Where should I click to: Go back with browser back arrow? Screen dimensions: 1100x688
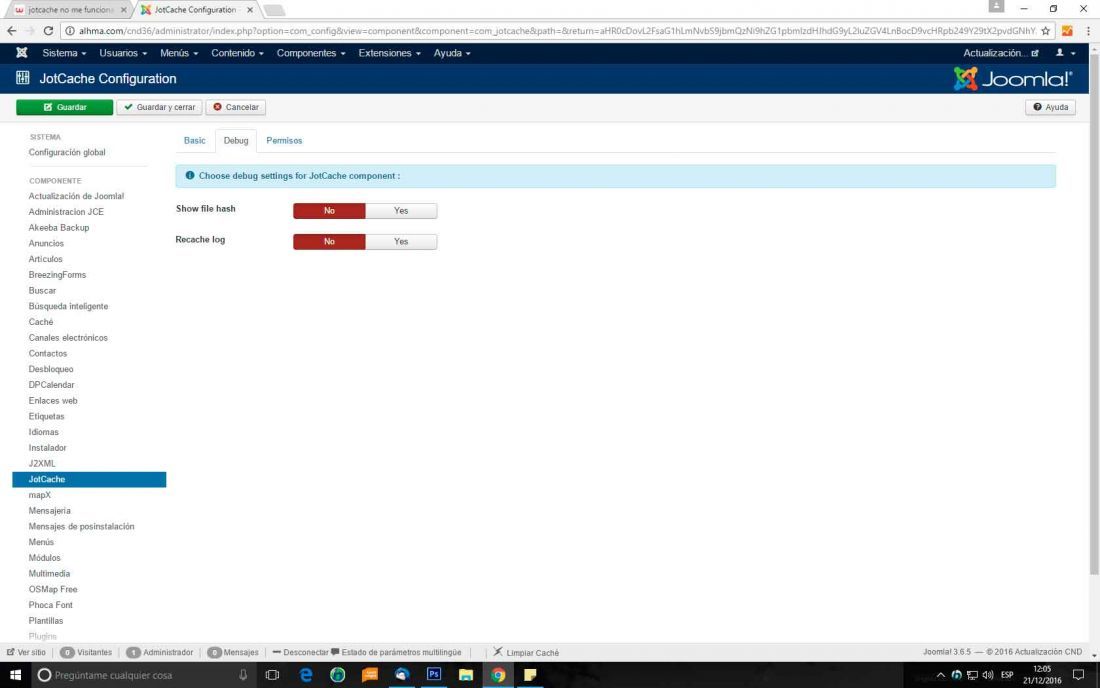(11, 31)
